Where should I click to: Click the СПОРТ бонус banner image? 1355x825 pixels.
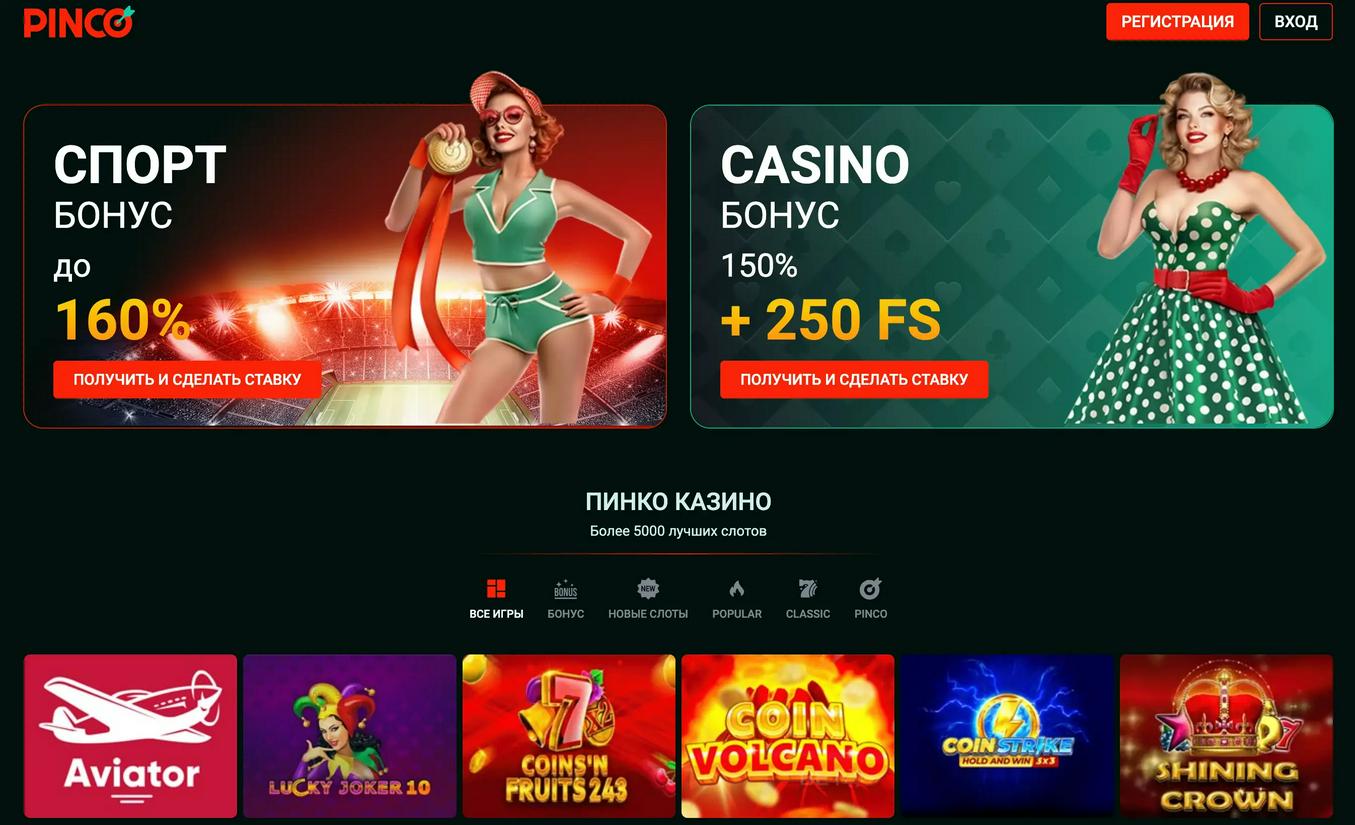pos(345,266)
